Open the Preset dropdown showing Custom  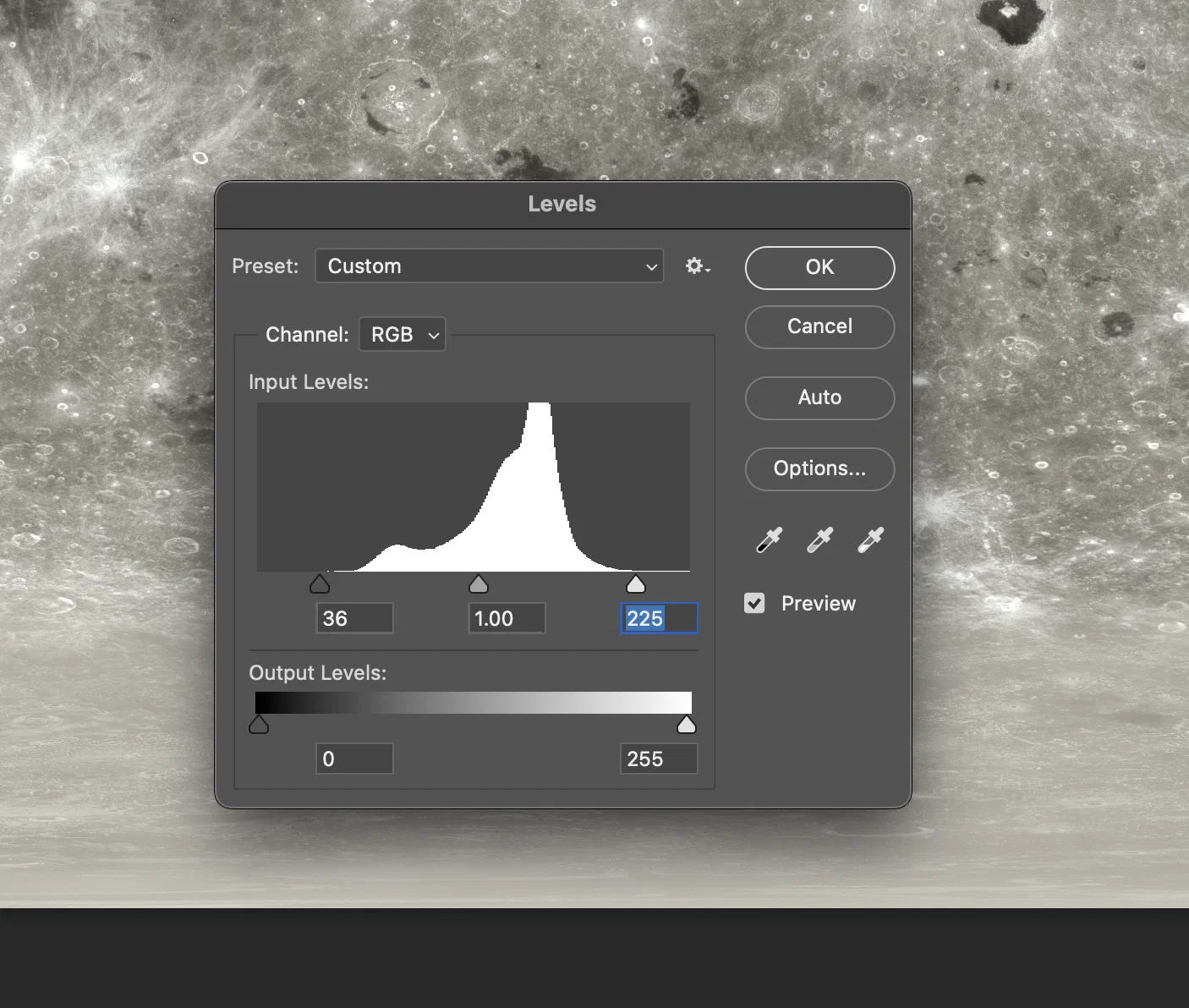point(489,266)
